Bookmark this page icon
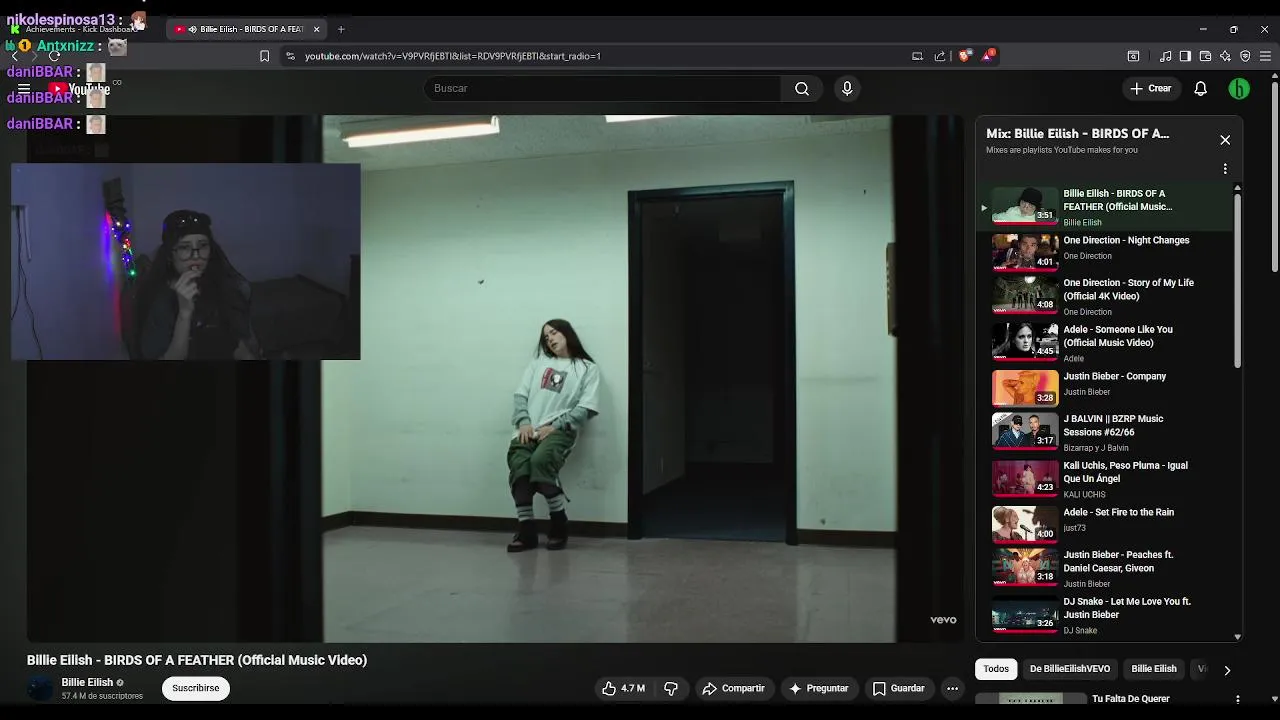 coord(264,56)
